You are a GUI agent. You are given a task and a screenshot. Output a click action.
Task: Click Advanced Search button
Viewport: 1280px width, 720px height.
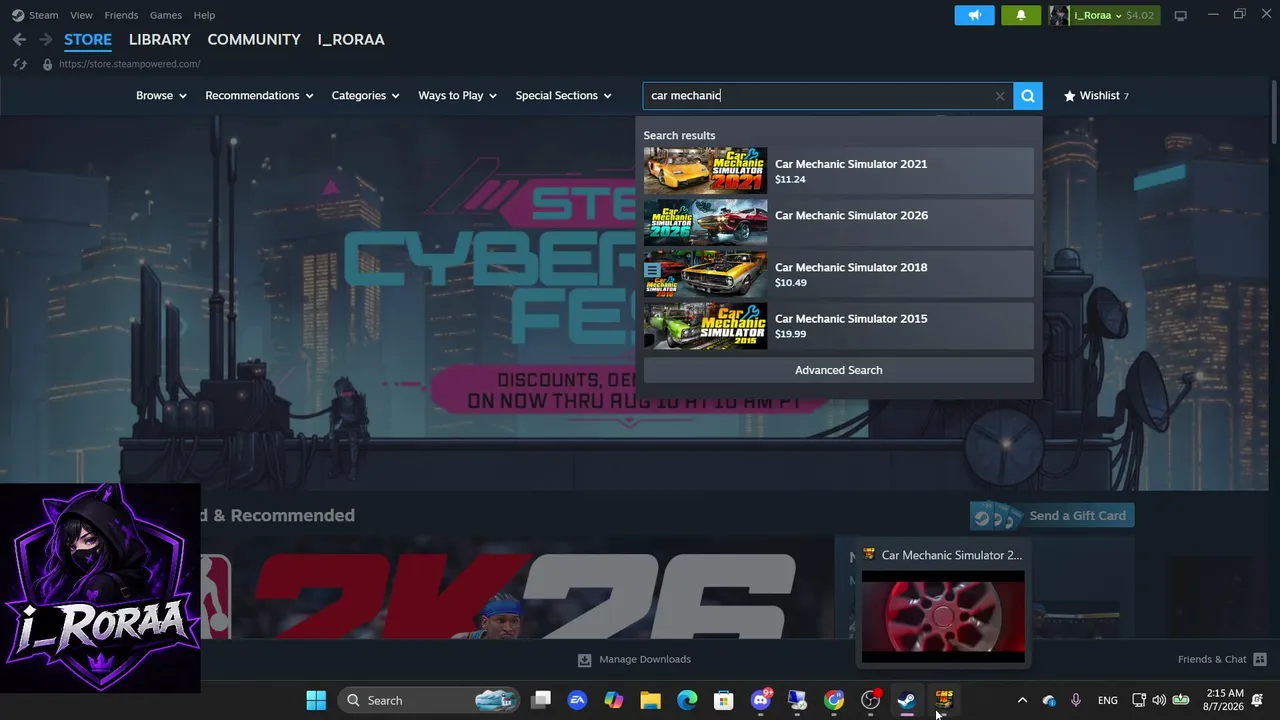pos(838,370)
